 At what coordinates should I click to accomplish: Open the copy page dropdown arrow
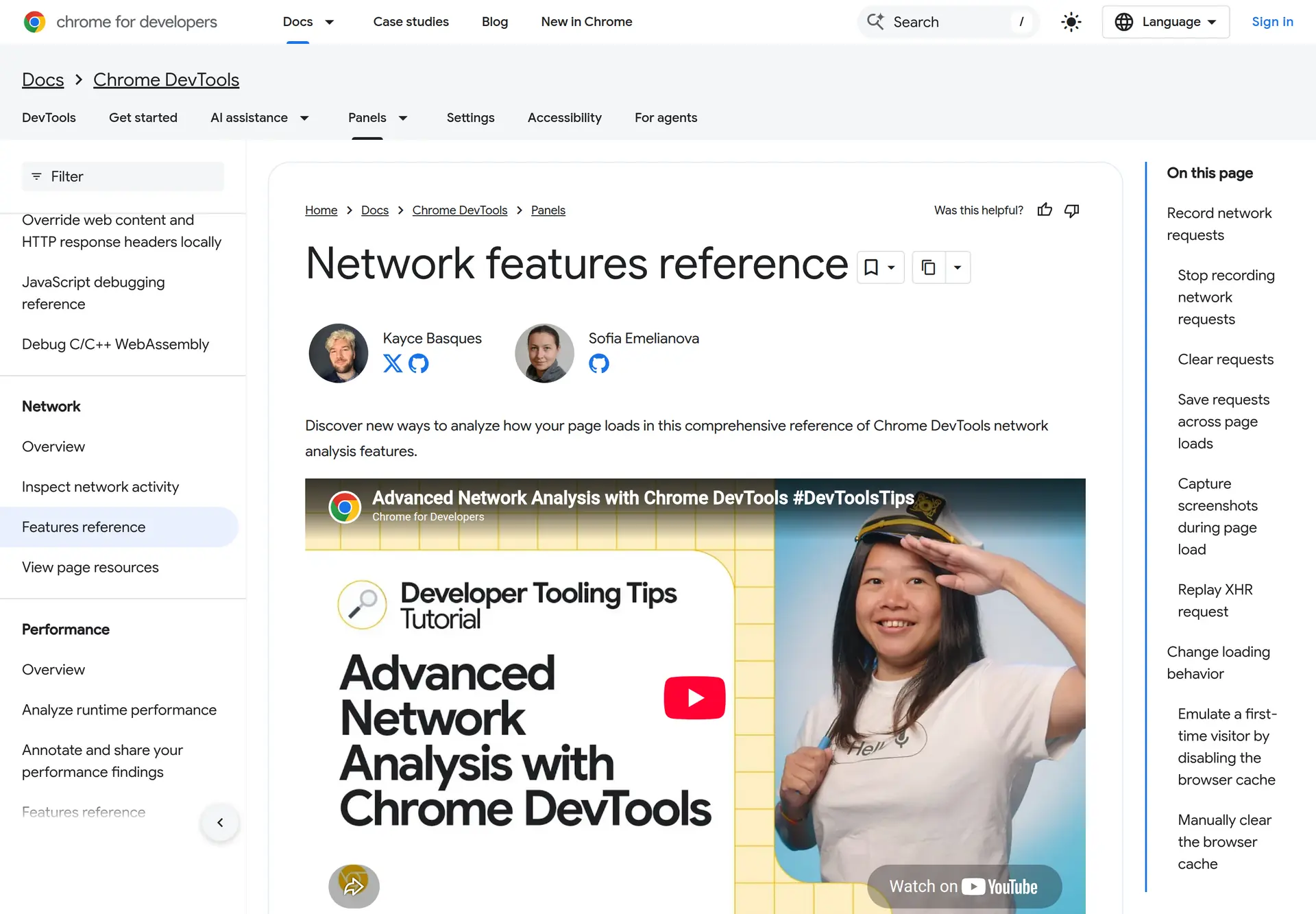(958, 267)
